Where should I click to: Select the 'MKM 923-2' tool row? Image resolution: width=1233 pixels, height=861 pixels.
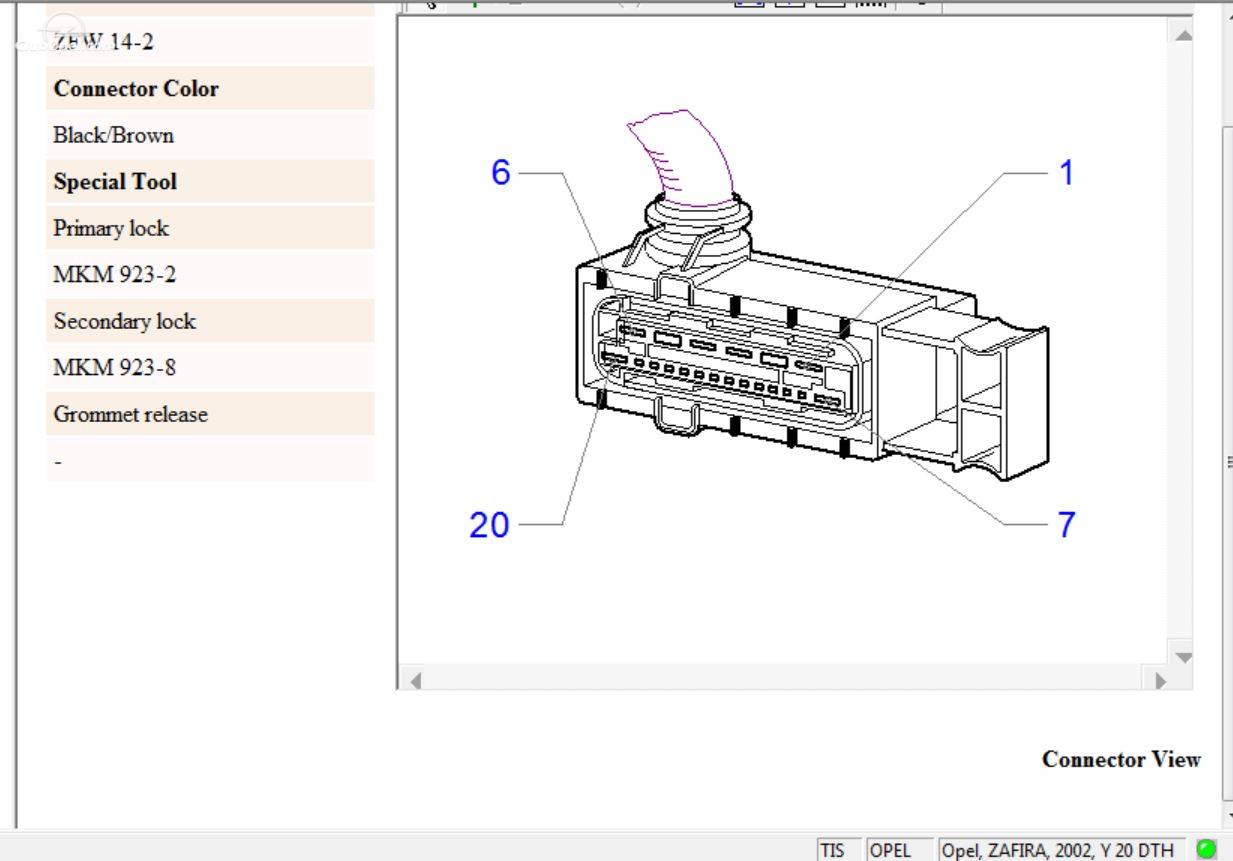point(210,274)
